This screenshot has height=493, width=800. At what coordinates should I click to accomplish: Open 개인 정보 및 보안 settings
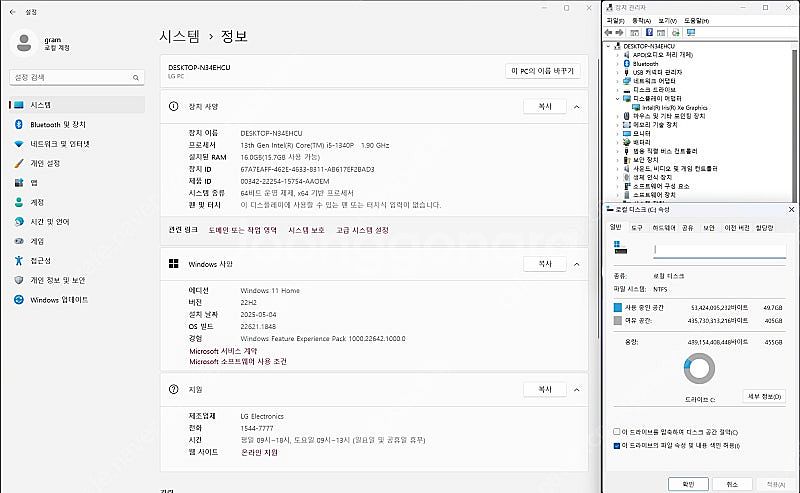[77, 280]
